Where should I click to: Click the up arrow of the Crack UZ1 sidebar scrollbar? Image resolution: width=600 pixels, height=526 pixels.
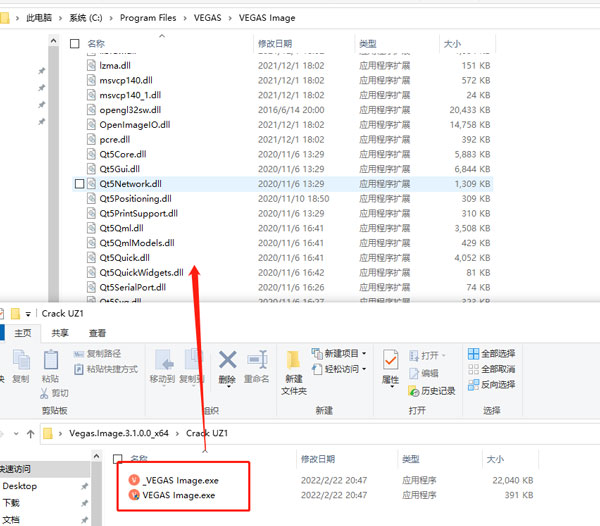click(x=96, y=456)
